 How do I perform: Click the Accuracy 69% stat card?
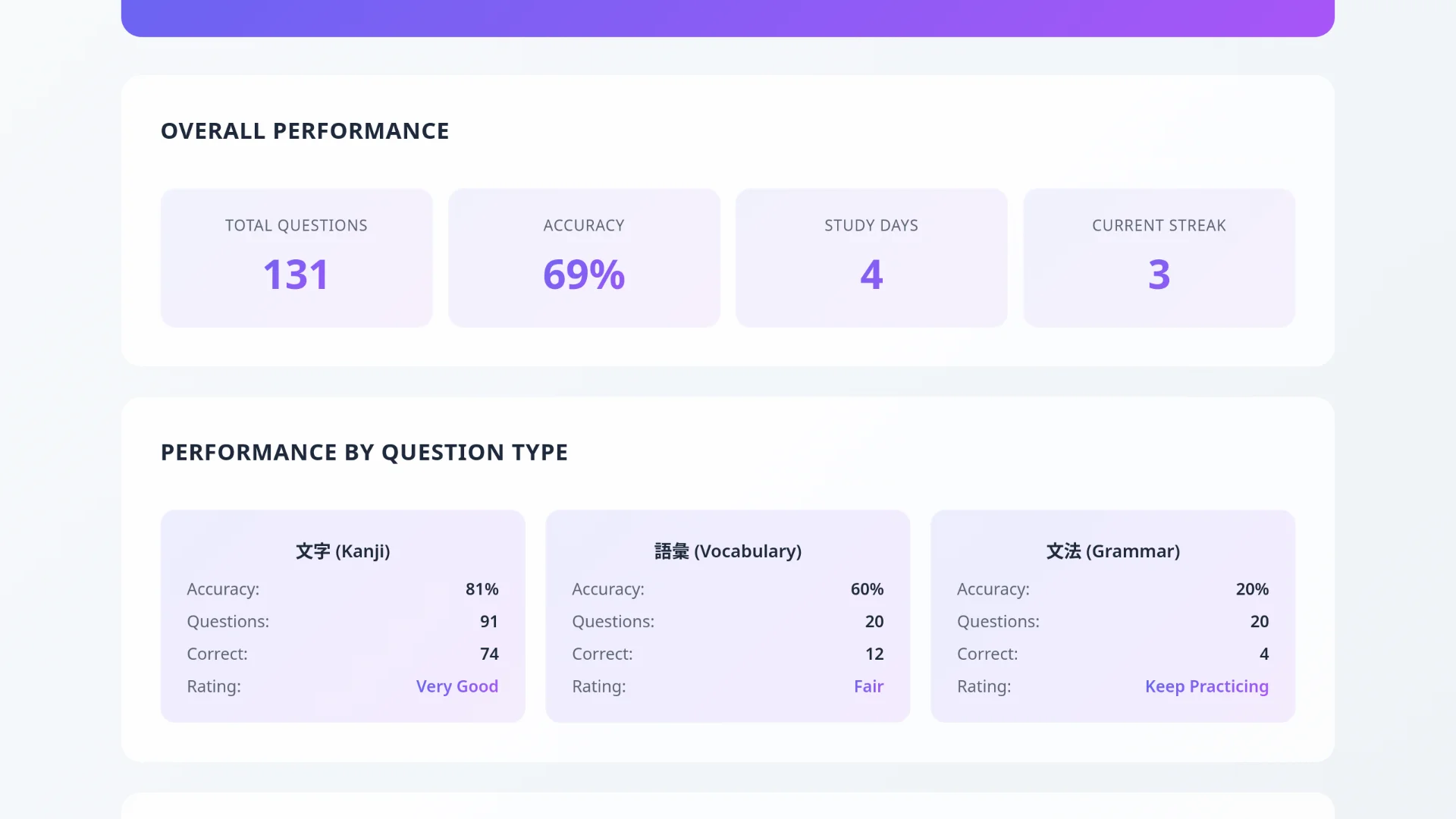click(584, 258)
